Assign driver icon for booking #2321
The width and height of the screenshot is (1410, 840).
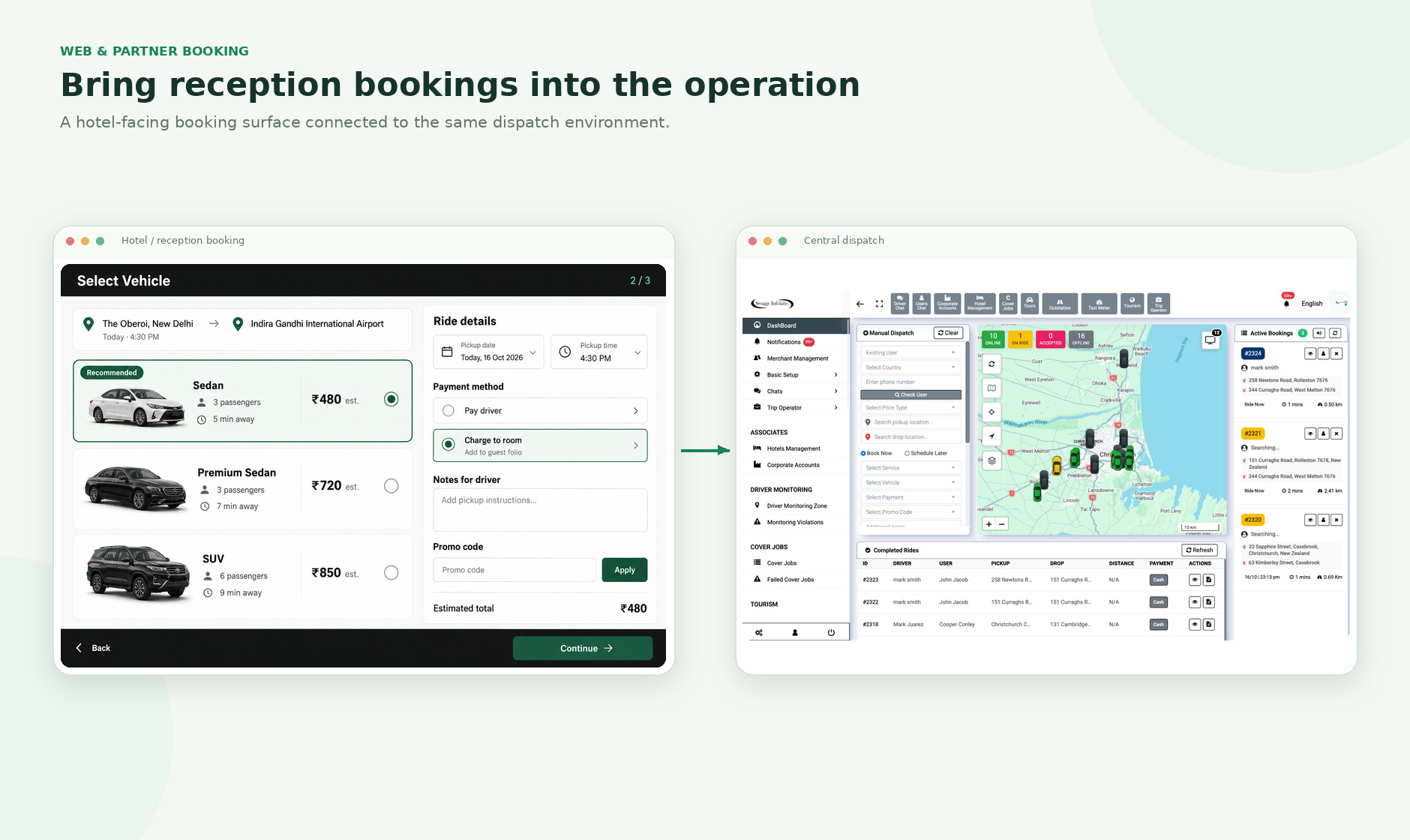click(1324, 433)
